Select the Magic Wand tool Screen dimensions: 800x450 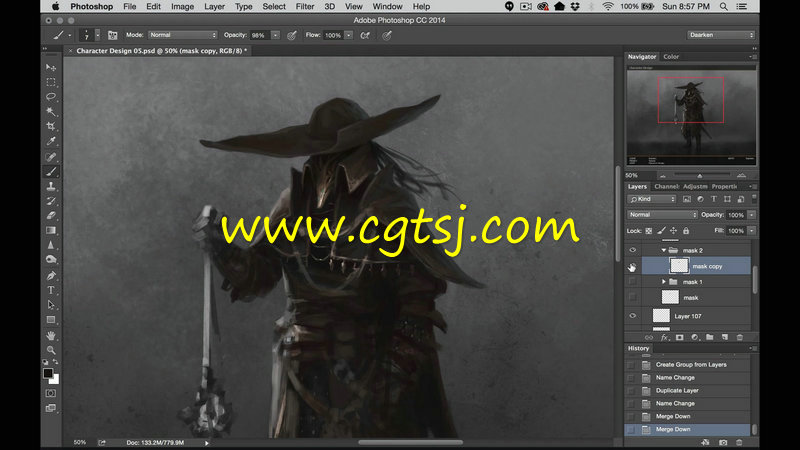click(51, 111)
